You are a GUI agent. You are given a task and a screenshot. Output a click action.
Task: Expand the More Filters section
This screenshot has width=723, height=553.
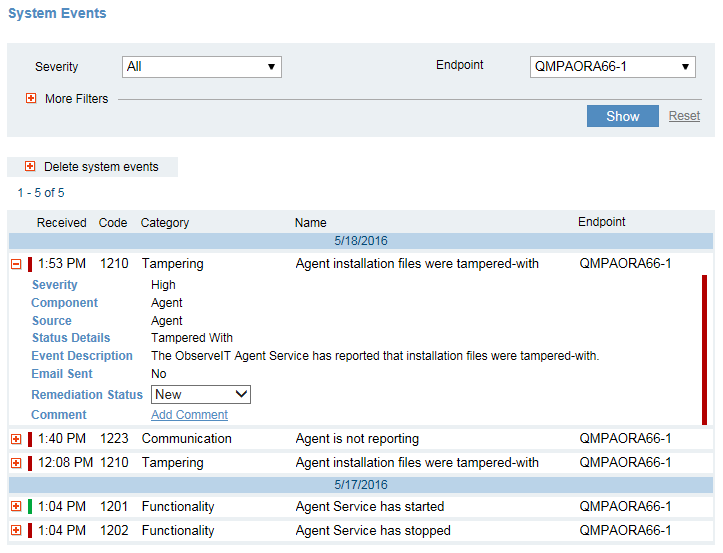pos(31,99)
